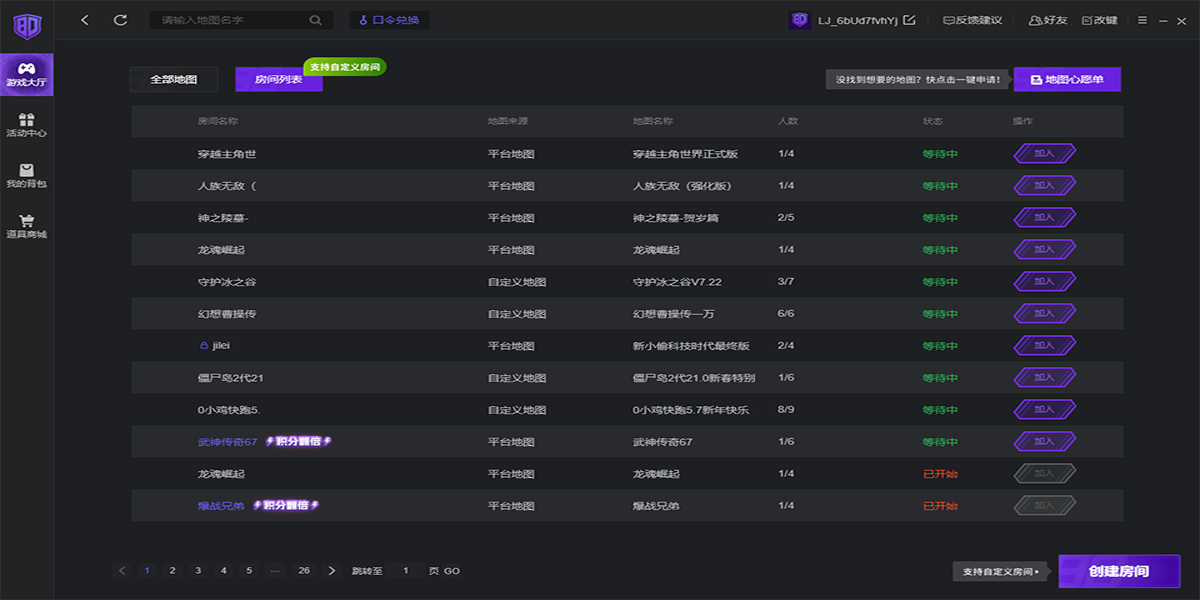Switch to the 全部地图 tab
This screenshot has height=600, width=1200.
(x=173, y=79)
